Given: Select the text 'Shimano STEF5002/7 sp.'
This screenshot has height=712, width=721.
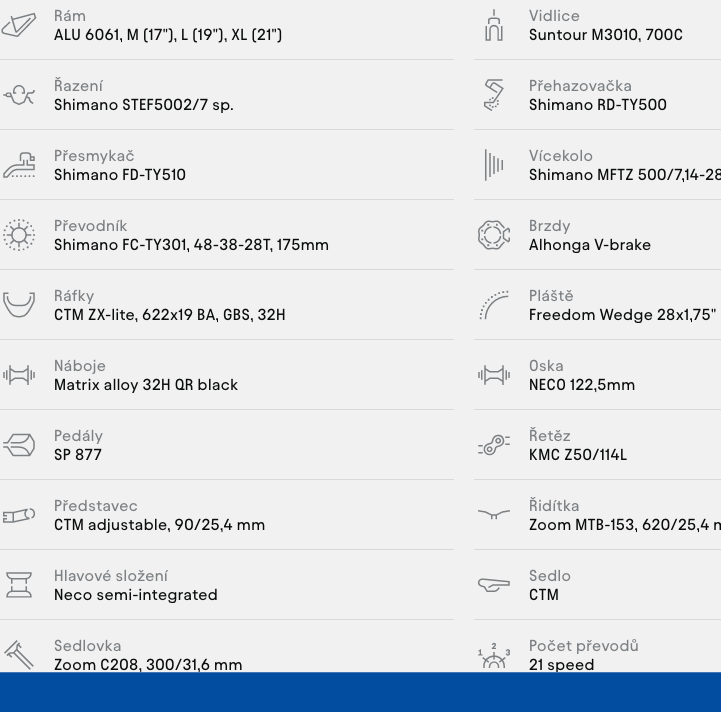Looking at the screenshot, I should (x=143, y=105).
